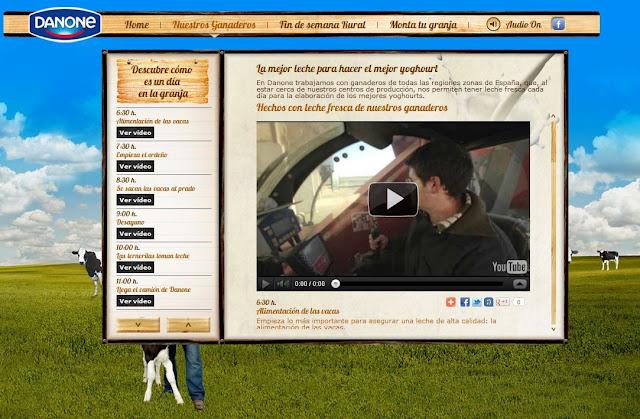Open Nuestros Ganaderos section

click(x=214, y=25)
